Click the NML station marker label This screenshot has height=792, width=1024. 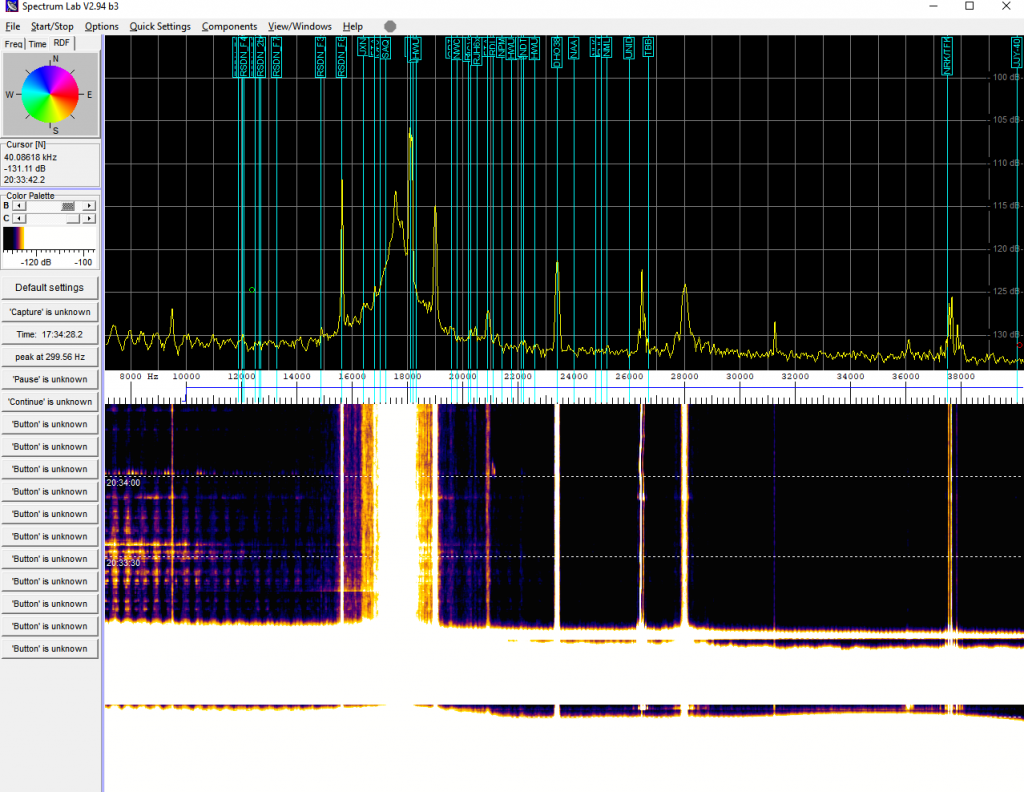[x=607, y=47]
